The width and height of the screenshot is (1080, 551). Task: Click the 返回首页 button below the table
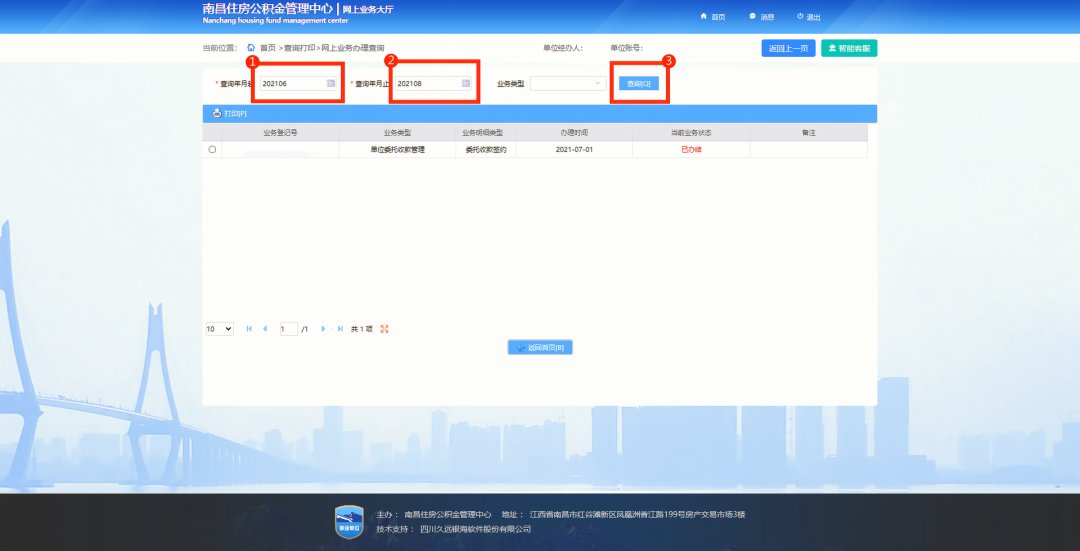coord(540,348)
